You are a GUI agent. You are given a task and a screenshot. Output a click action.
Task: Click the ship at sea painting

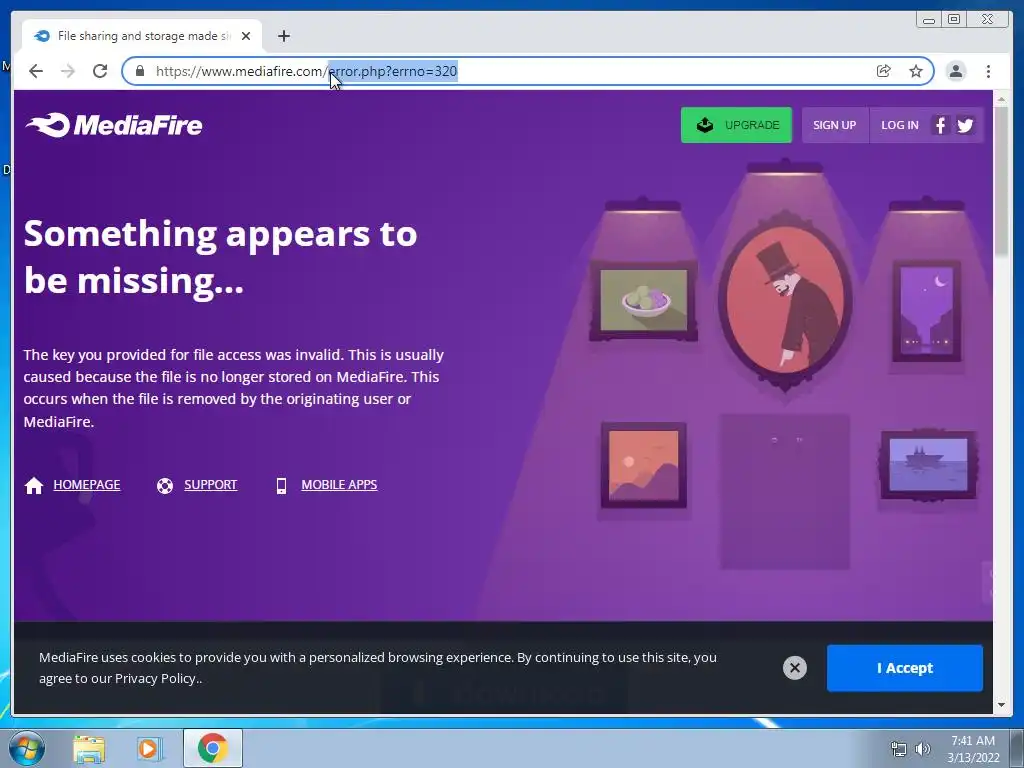(x=928, y=464)
